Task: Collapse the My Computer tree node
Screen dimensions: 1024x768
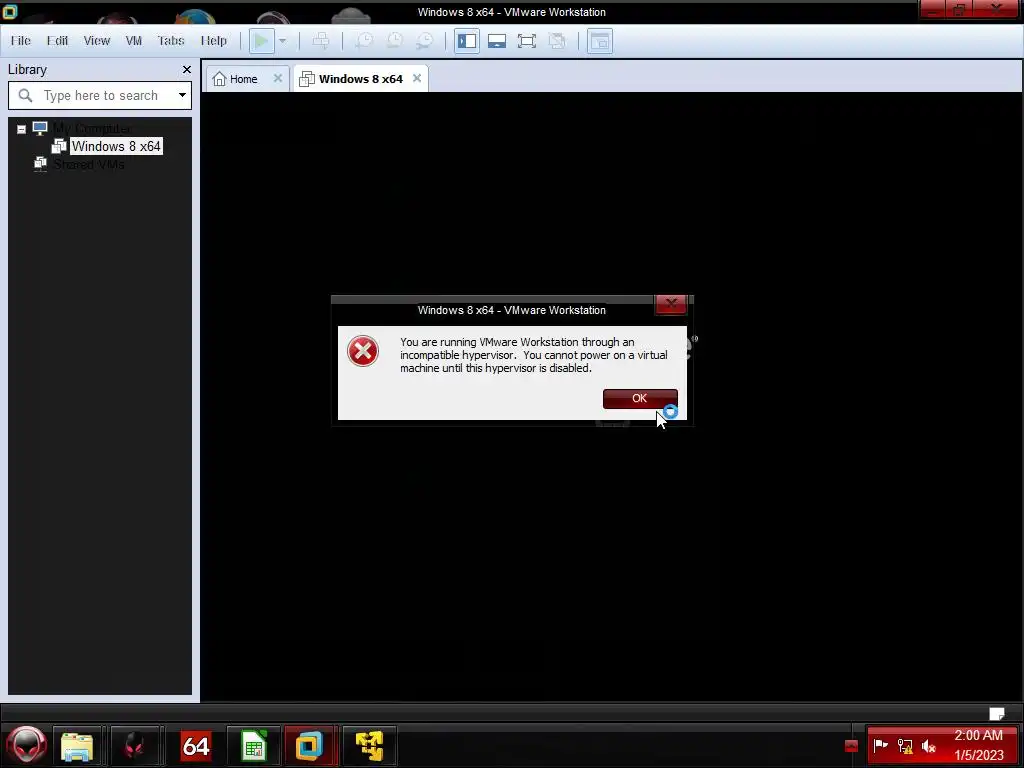Action: pyautogui.click(x=22, y=129)
